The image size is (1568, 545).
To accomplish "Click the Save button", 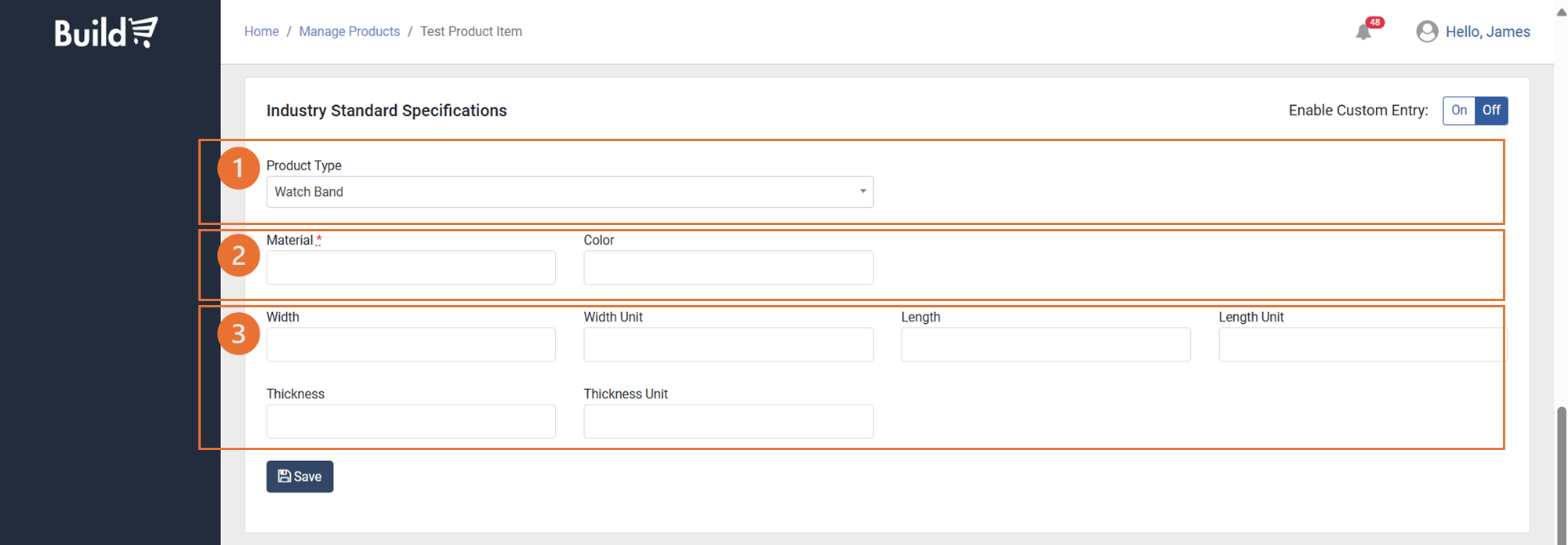I will click(299, 477).
